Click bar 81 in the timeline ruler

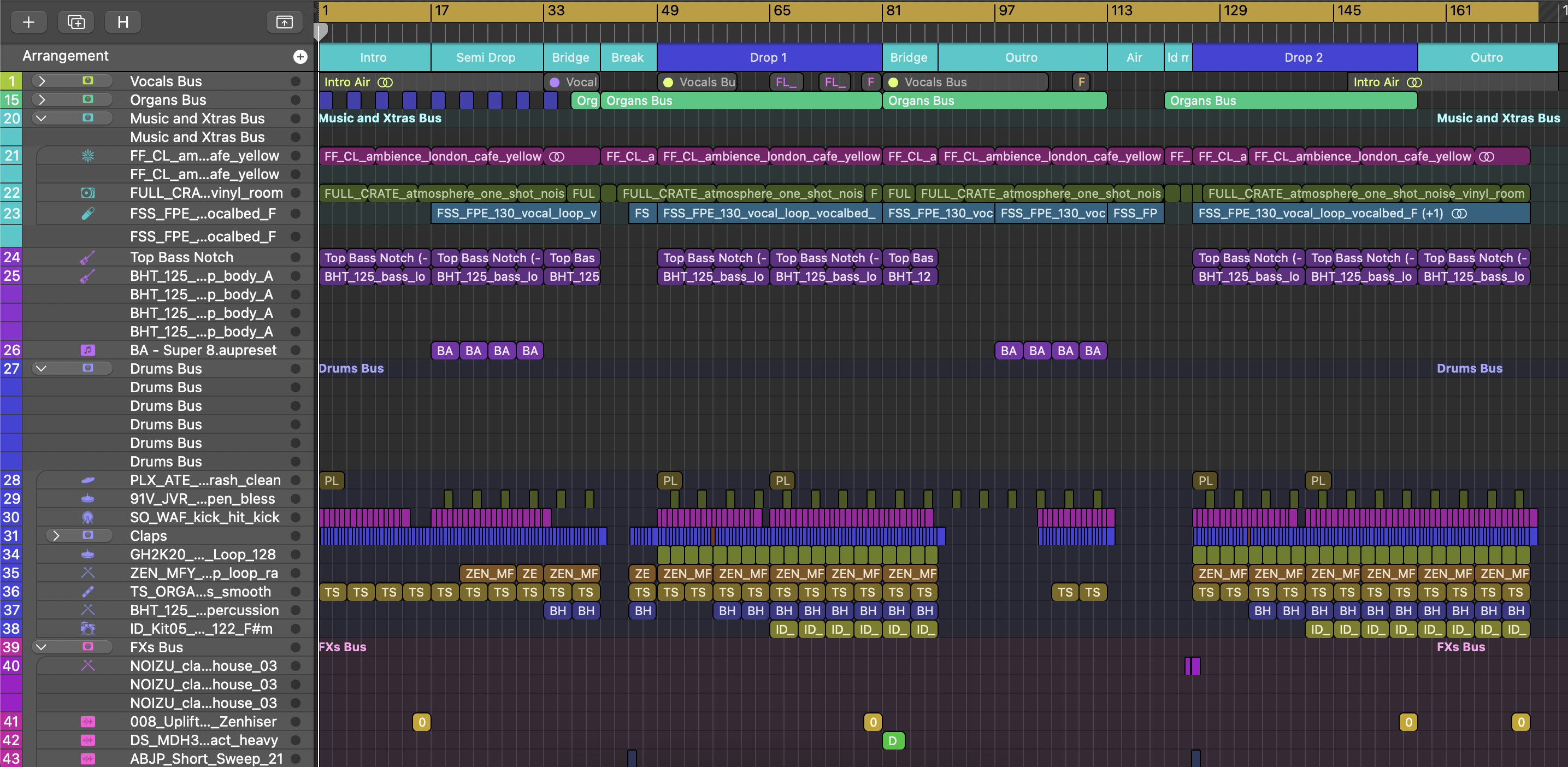pos(893,11)
